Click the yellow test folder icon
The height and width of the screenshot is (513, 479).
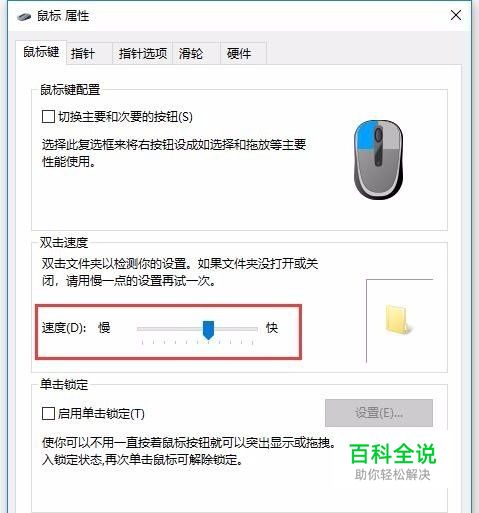point(398,319)
